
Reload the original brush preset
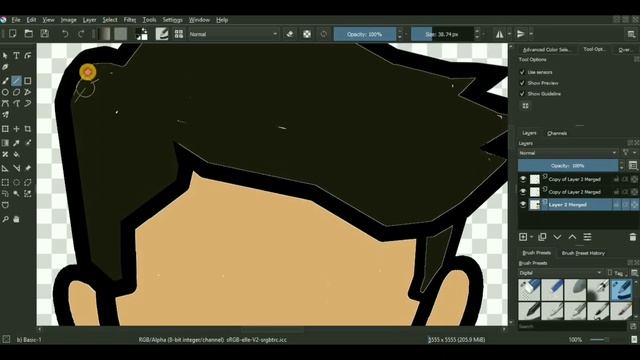[x=324, y=34]
